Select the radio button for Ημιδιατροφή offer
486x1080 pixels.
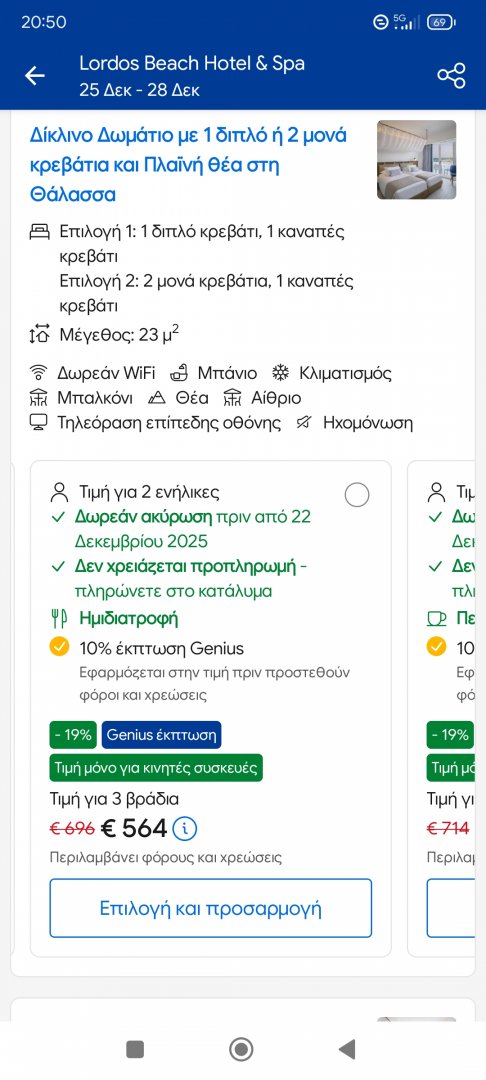pos(357,495)
